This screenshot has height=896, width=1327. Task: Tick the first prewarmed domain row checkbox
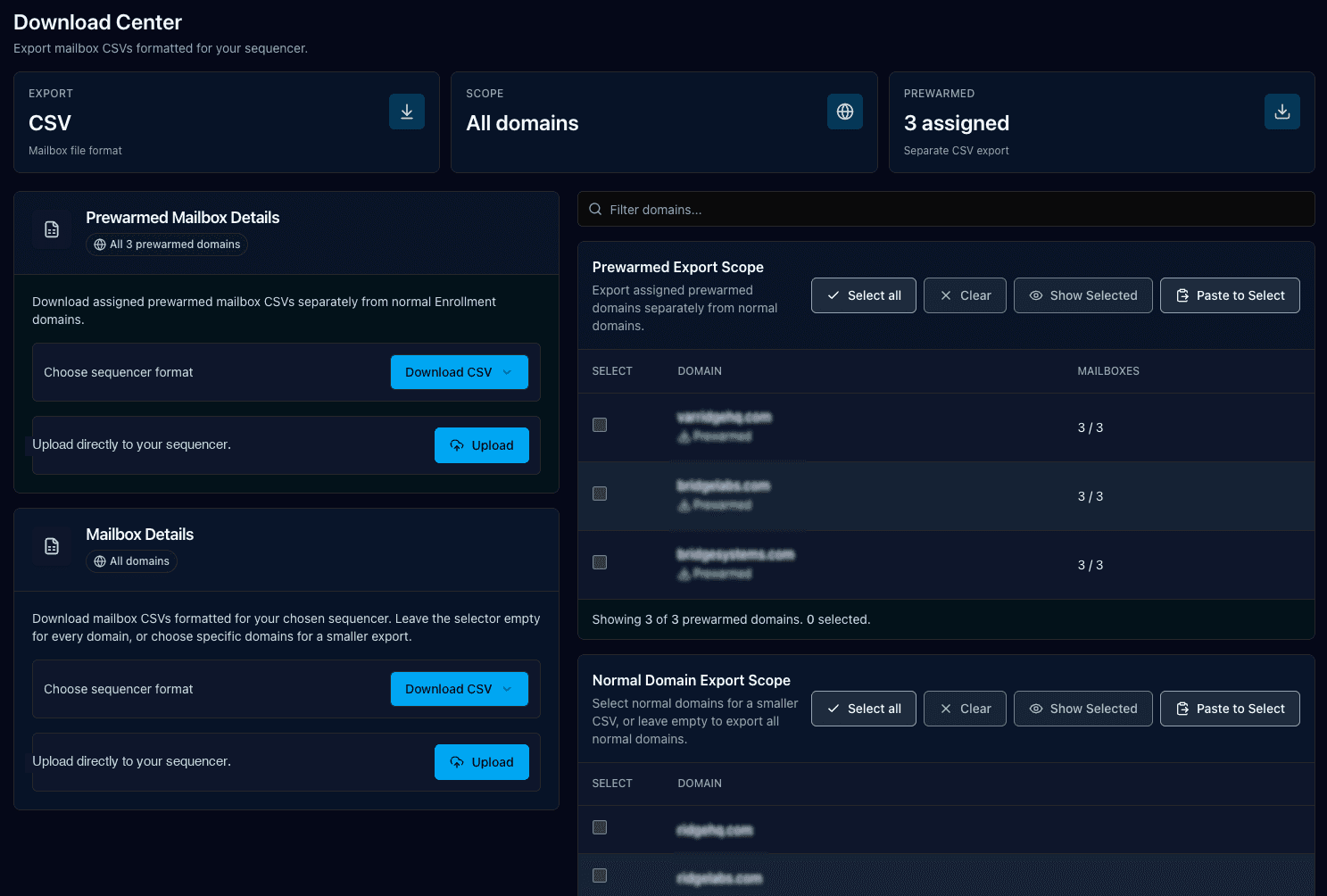click(600, 425)
